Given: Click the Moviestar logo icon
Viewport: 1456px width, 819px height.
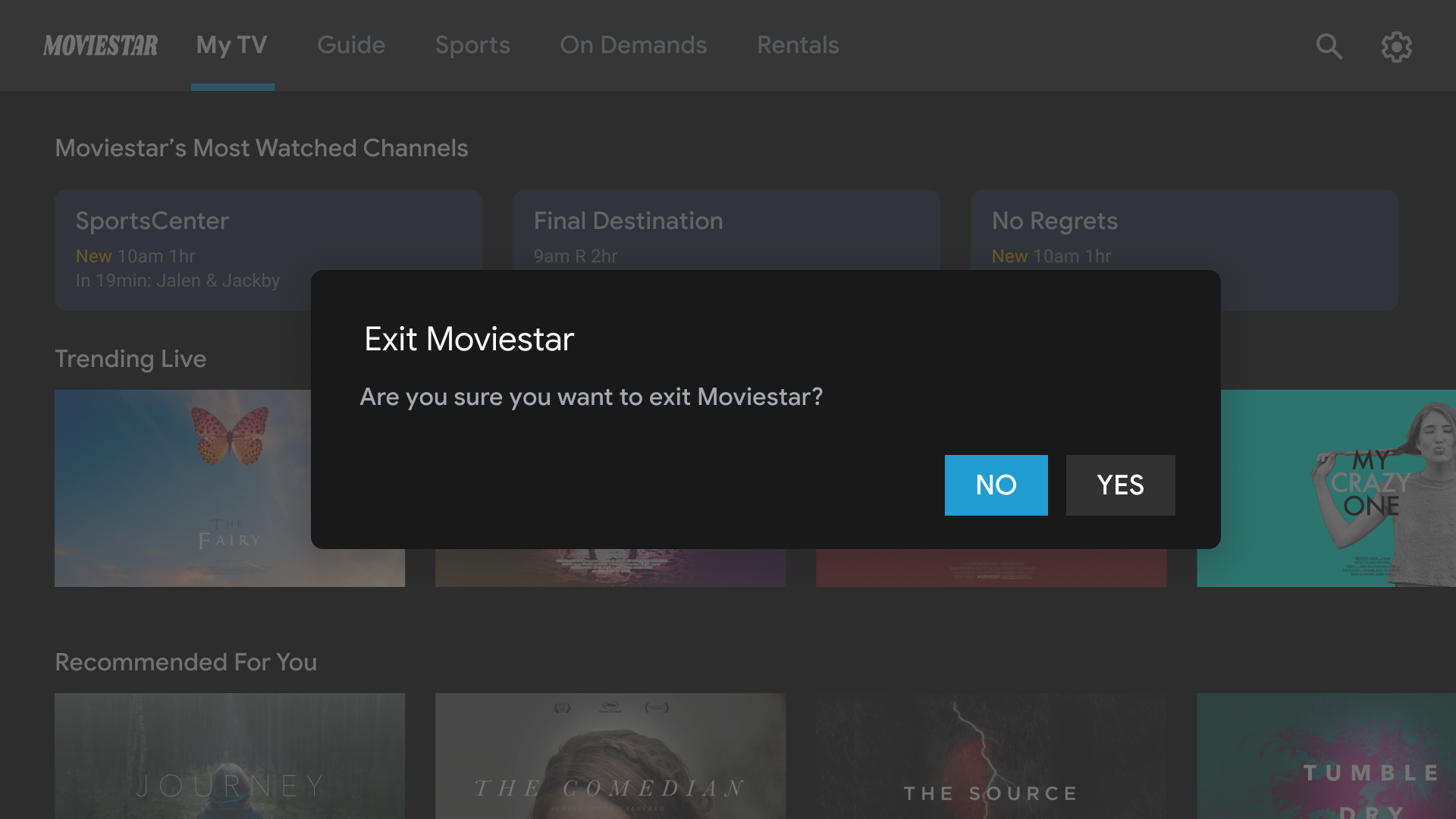Looking at the screenshot, I should [100, 45].
